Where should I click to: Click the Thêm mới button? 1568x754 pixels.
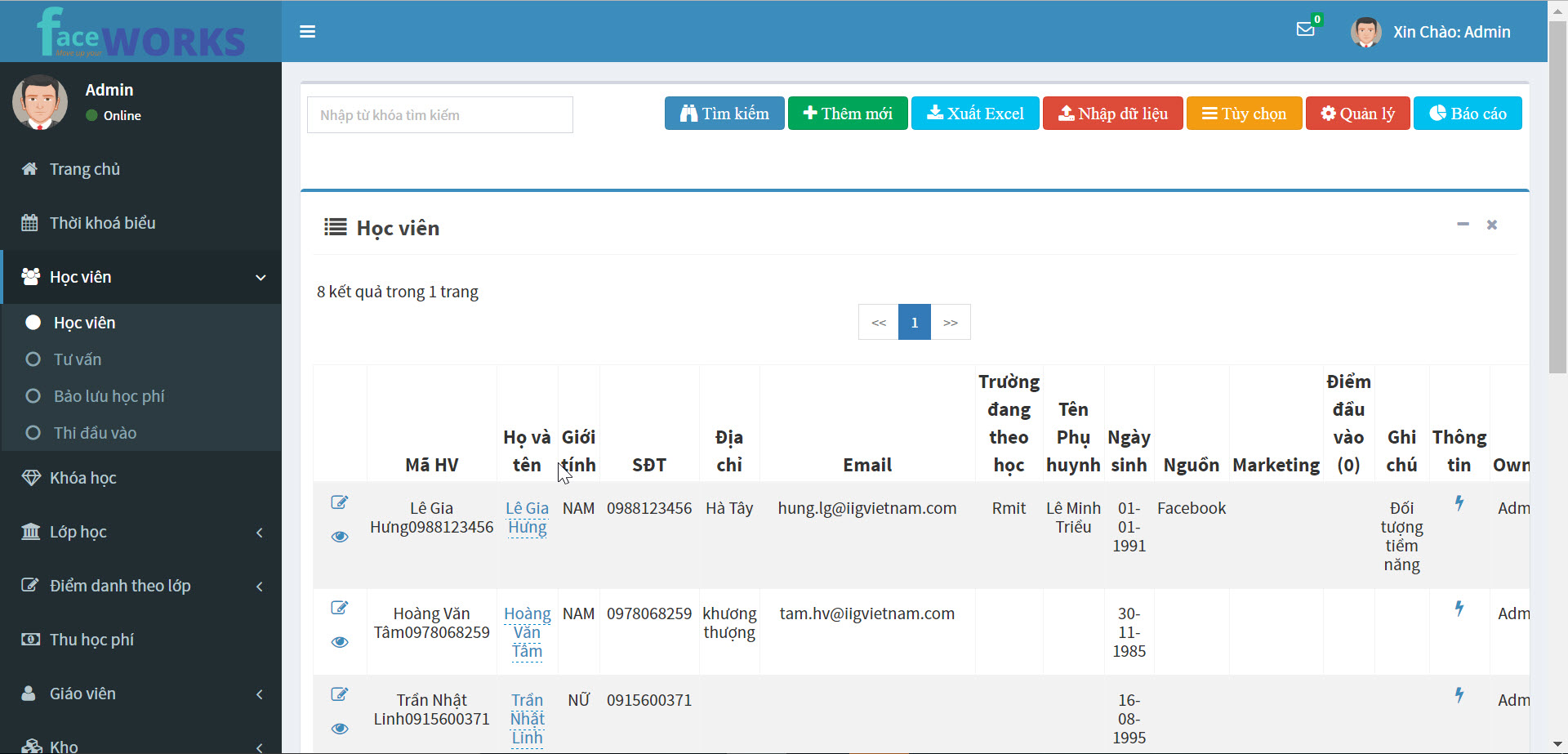(847, 114)
